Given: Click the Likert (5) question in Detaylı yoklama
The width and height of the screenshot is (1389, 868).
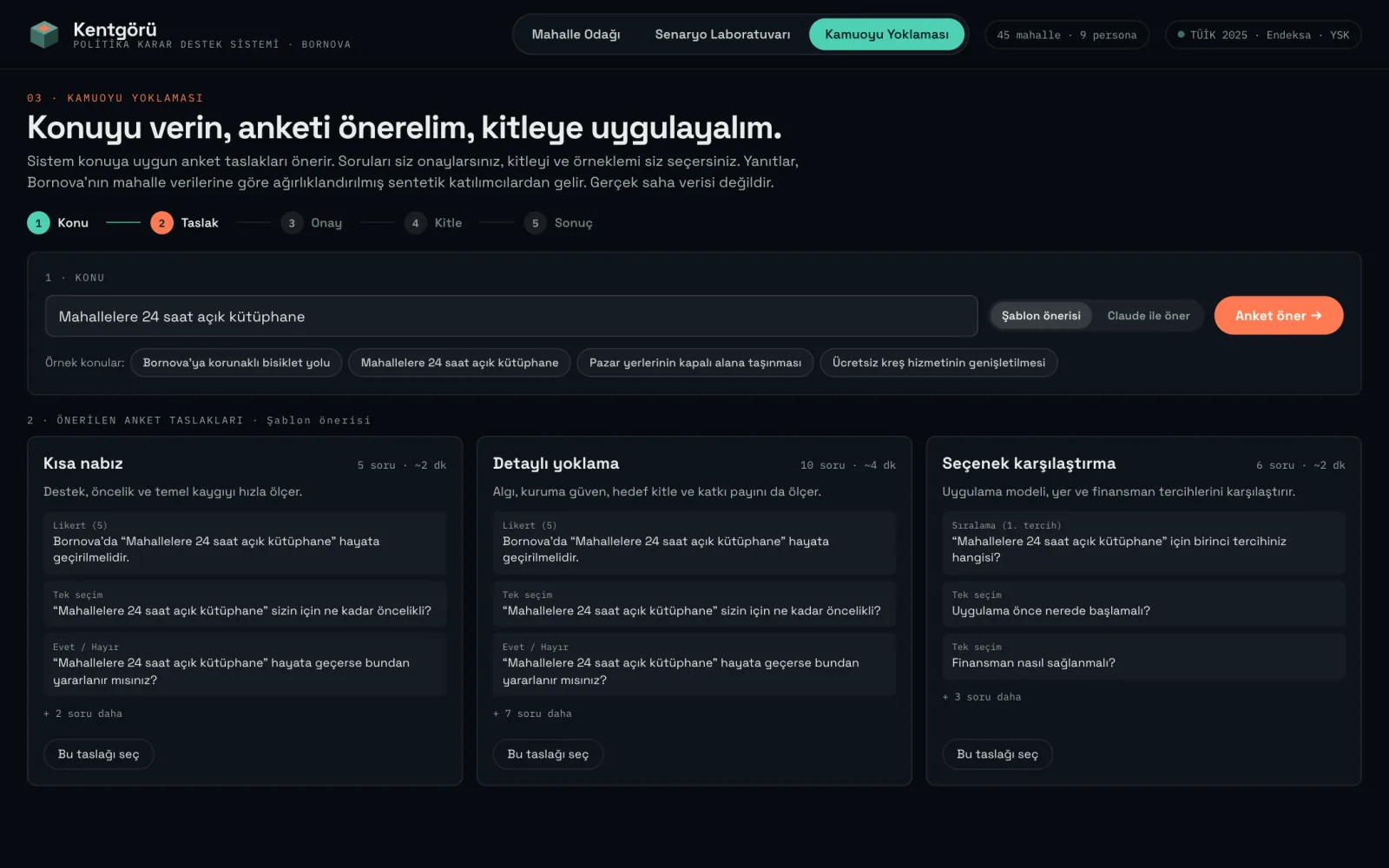Looking at the screenshot, I should tap(694, 543).
